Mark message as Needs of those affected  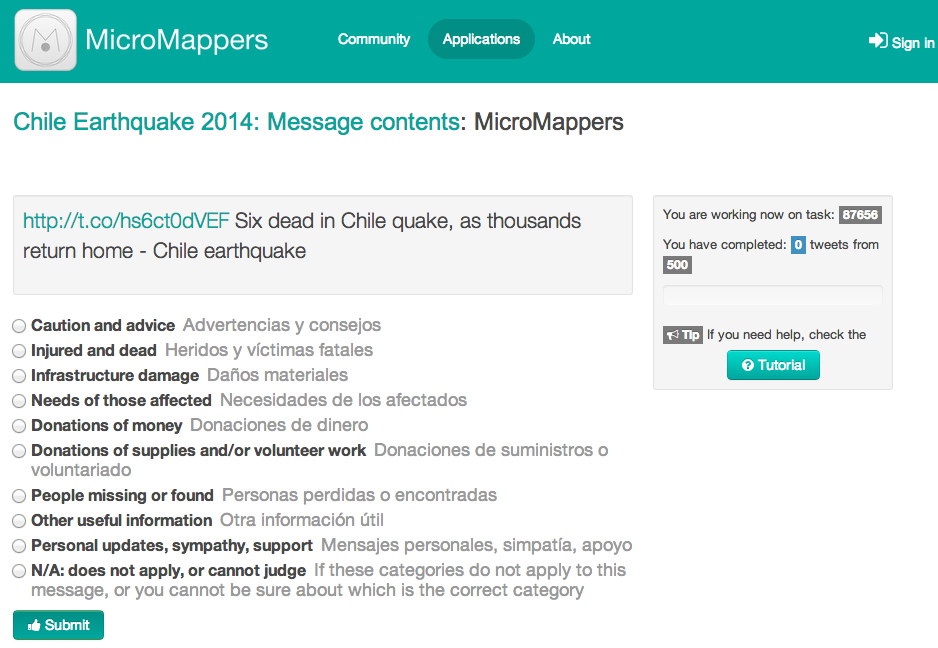pos(19,401)
